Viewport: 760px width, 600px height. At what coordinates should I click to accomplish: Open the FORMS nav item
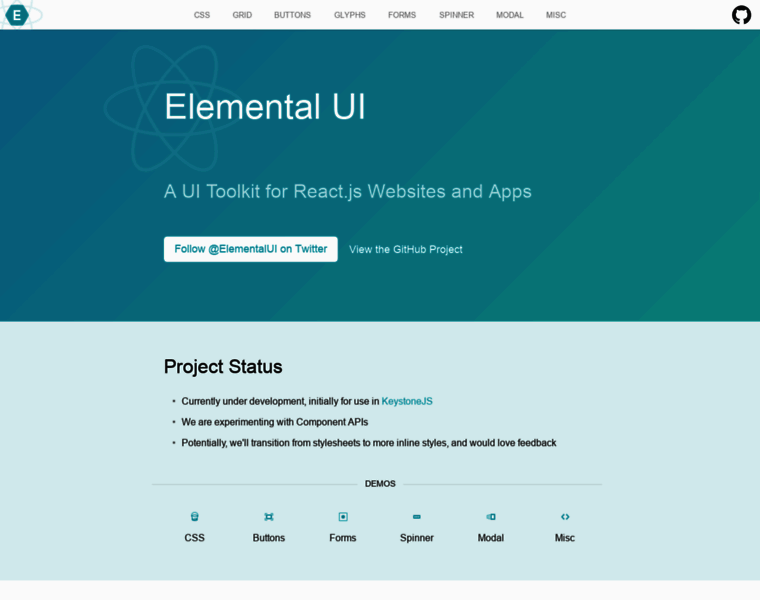[x=402, y=15]
